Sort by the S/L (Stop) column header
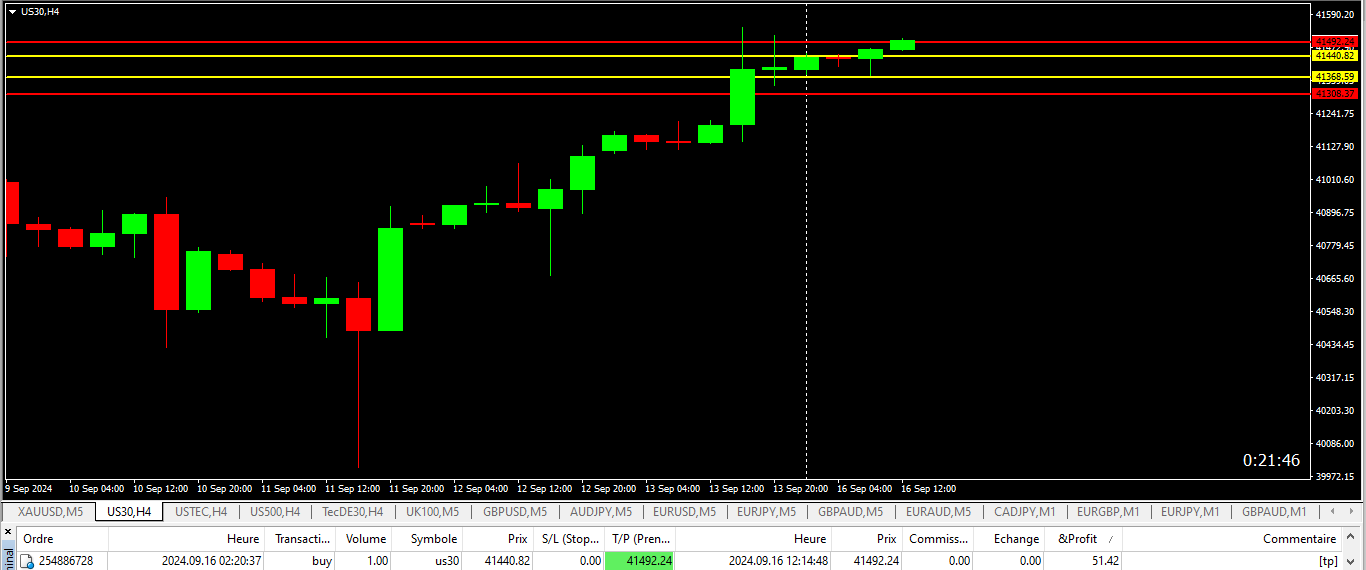Image resolution: width=1366 pixels, height=570 pixels. point(571,538)
